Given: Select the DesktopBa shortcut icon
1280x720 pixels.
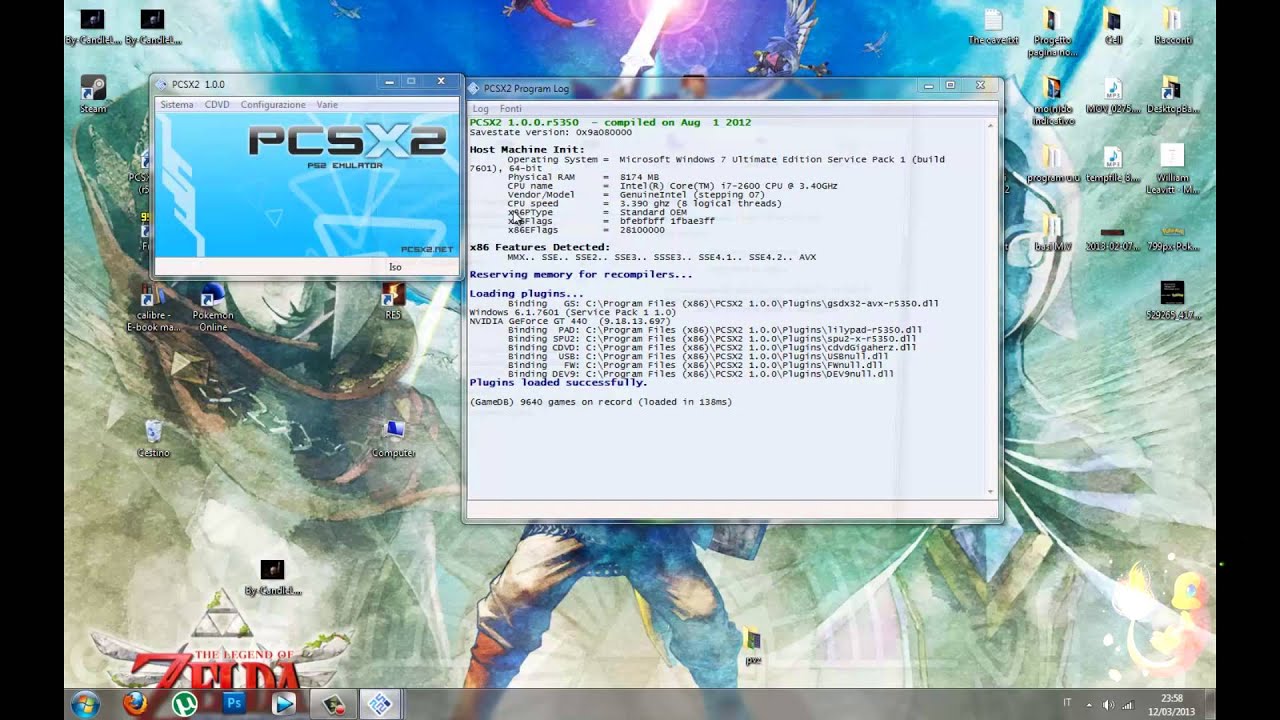Looking at the screenshot, I should point(1172,95).
